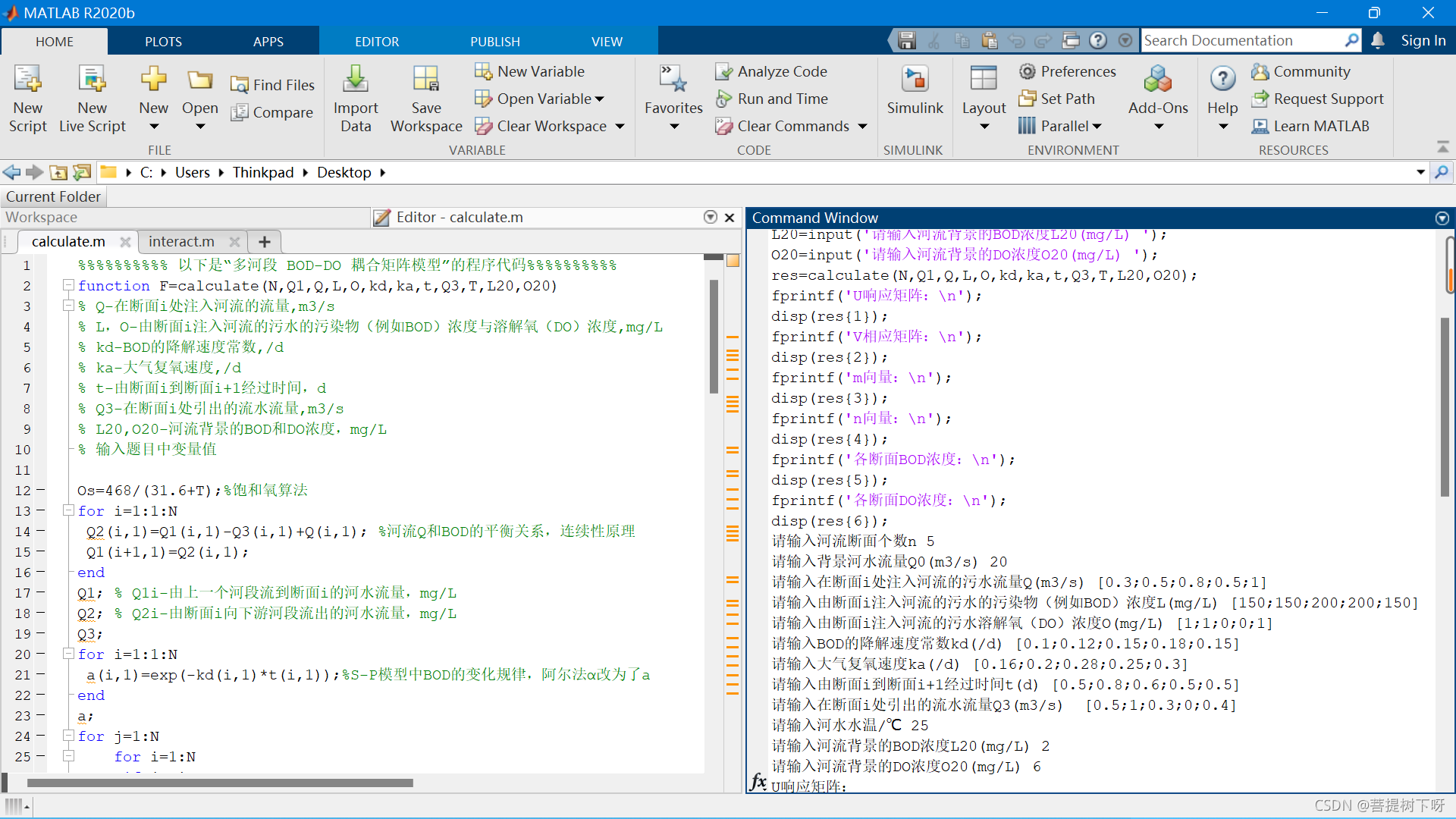Collapse the function fold marker on line 2
The width and height of the screenshot is (1456, 819).
[x=68, y=285]
